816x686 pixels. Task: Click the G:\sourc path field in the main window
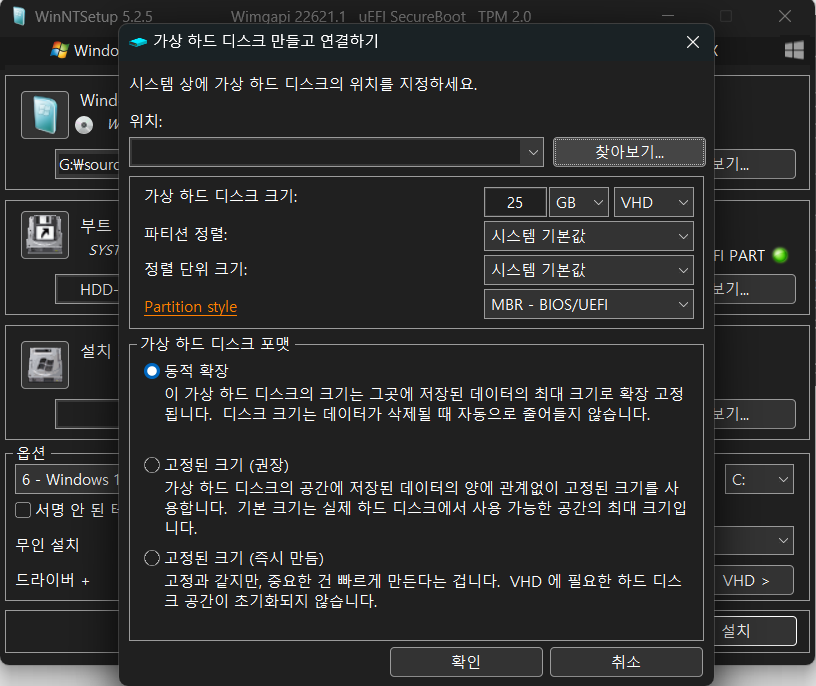coord(87,164)
